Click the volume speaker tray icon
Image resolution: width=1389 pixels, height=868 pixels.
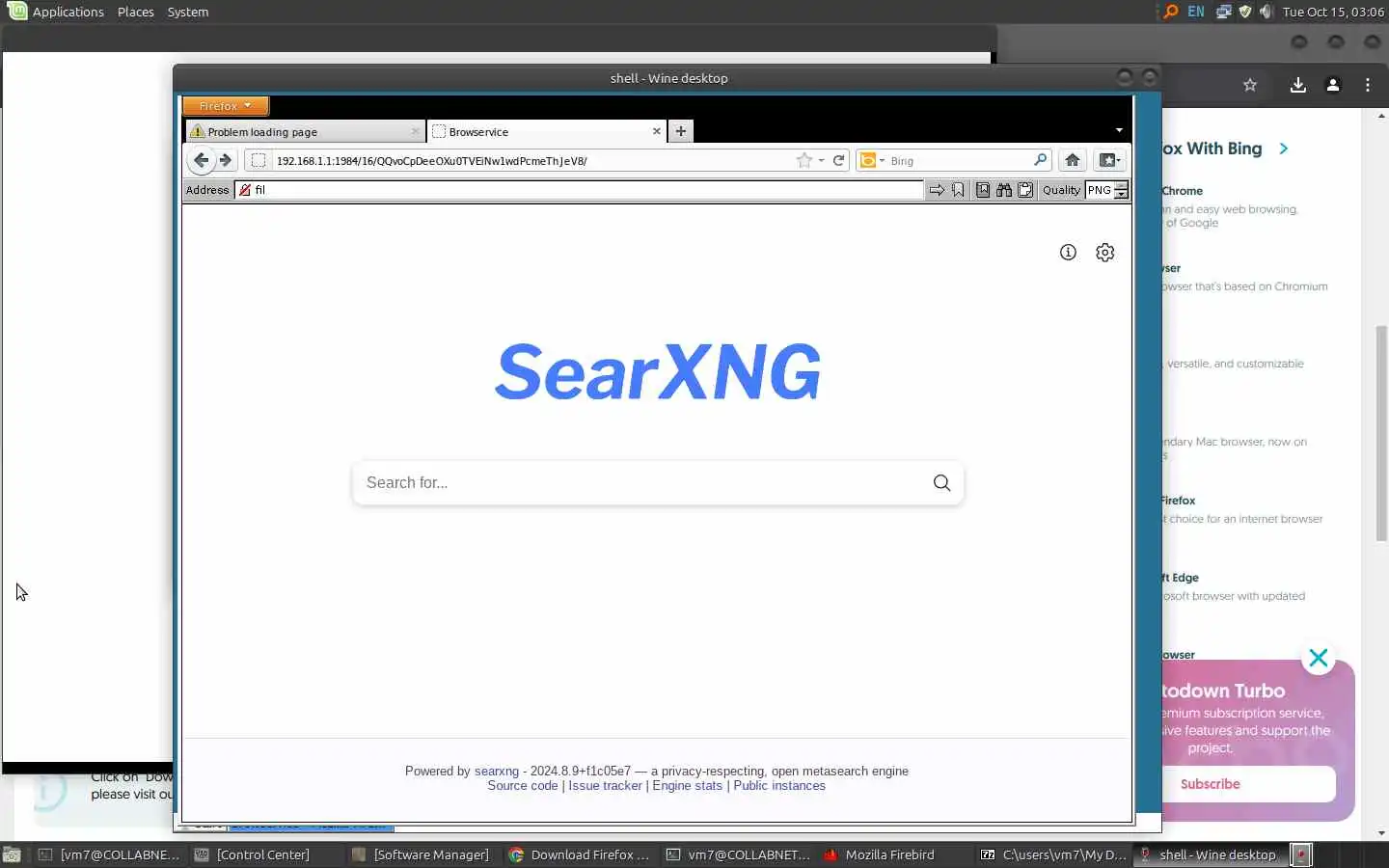point(1266,12)
